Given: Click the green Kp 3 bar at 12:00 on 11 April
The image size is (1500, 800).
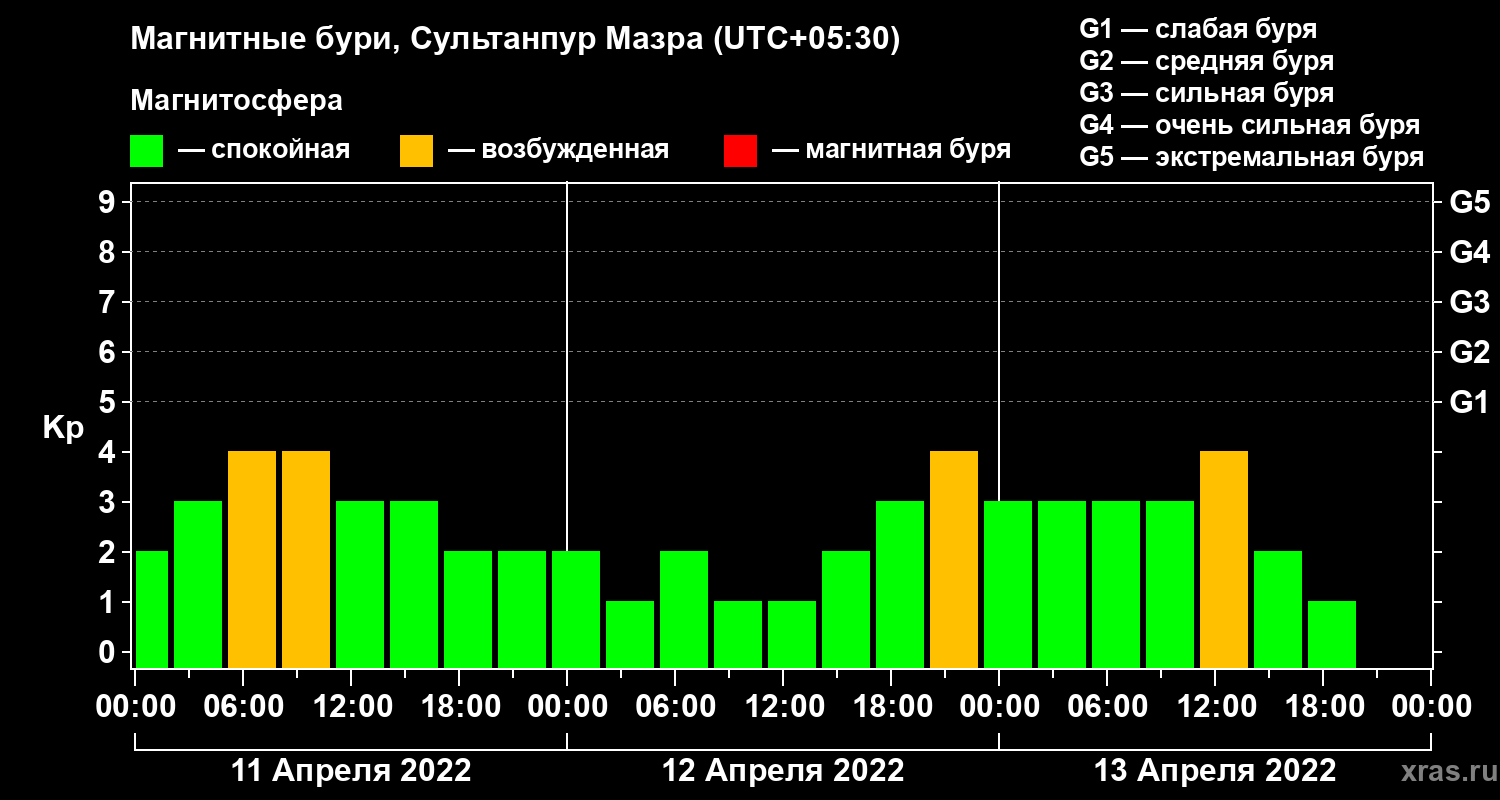Looking at the screenshot, I should tap(360, 585).
